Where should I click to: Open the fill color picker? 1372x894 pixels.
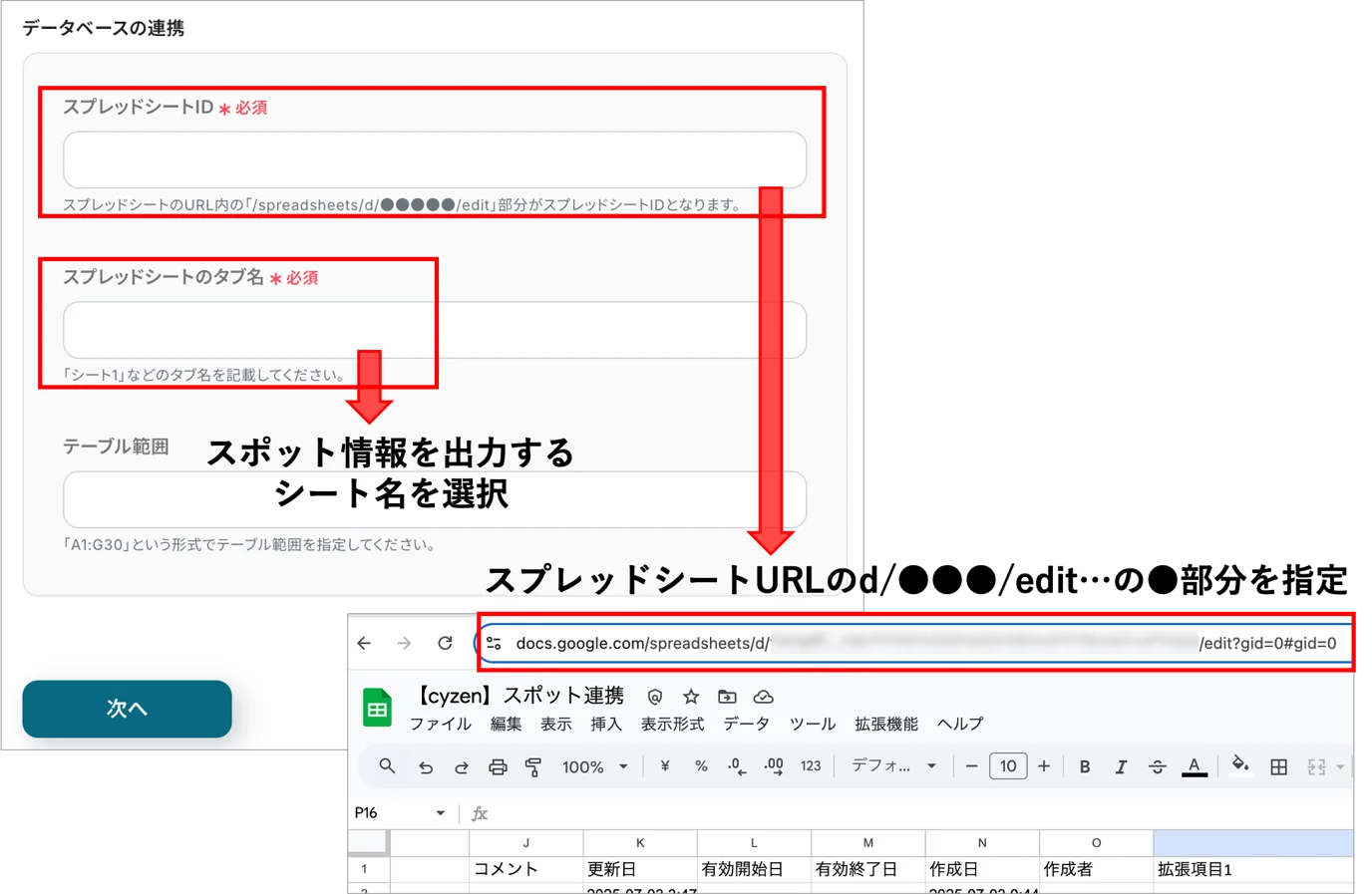click(x=1240, y=764)
